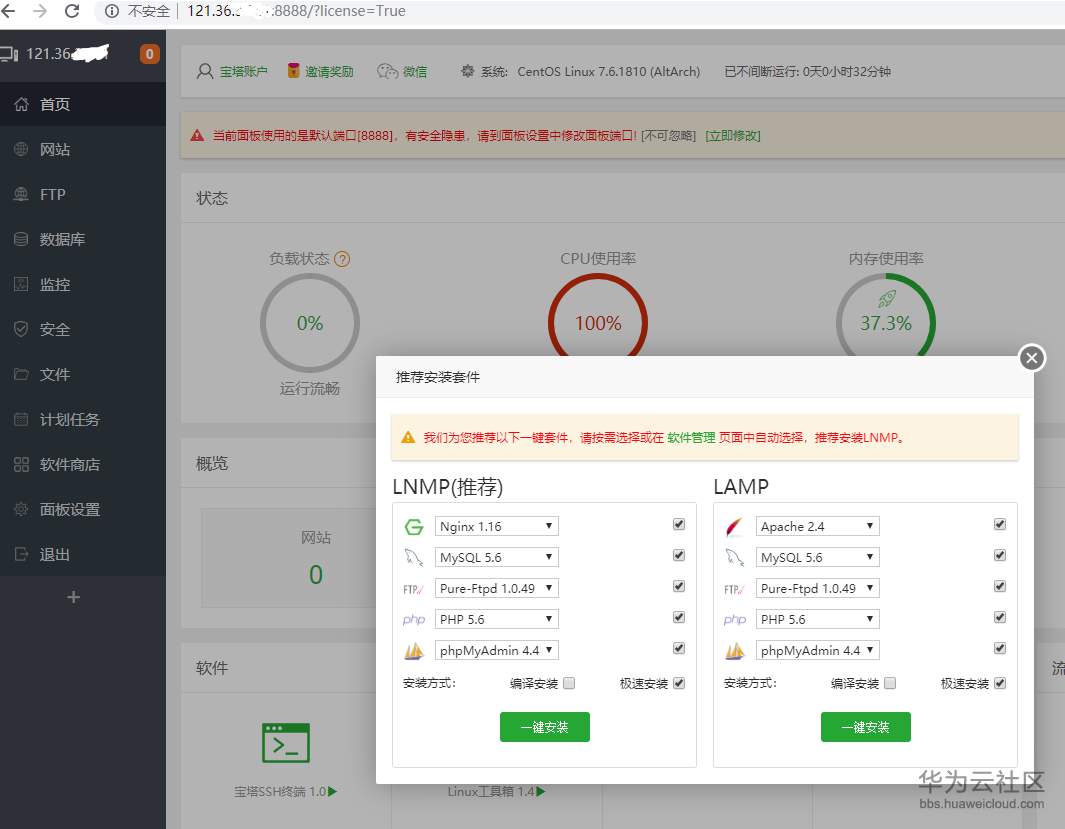Click the 文件 folder icon in sidebar
Image resolution: width=1065 pixels, height=829 pixels.
tap(21, 374)
